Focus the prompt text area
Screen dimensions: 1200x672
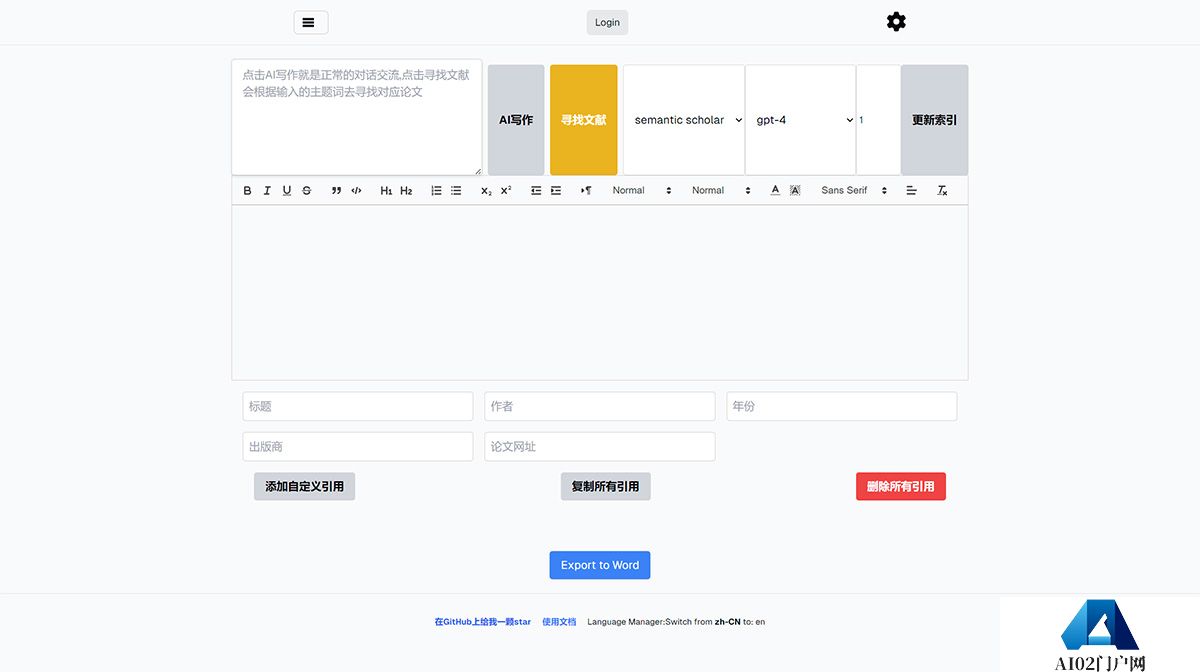pos(357,117)
